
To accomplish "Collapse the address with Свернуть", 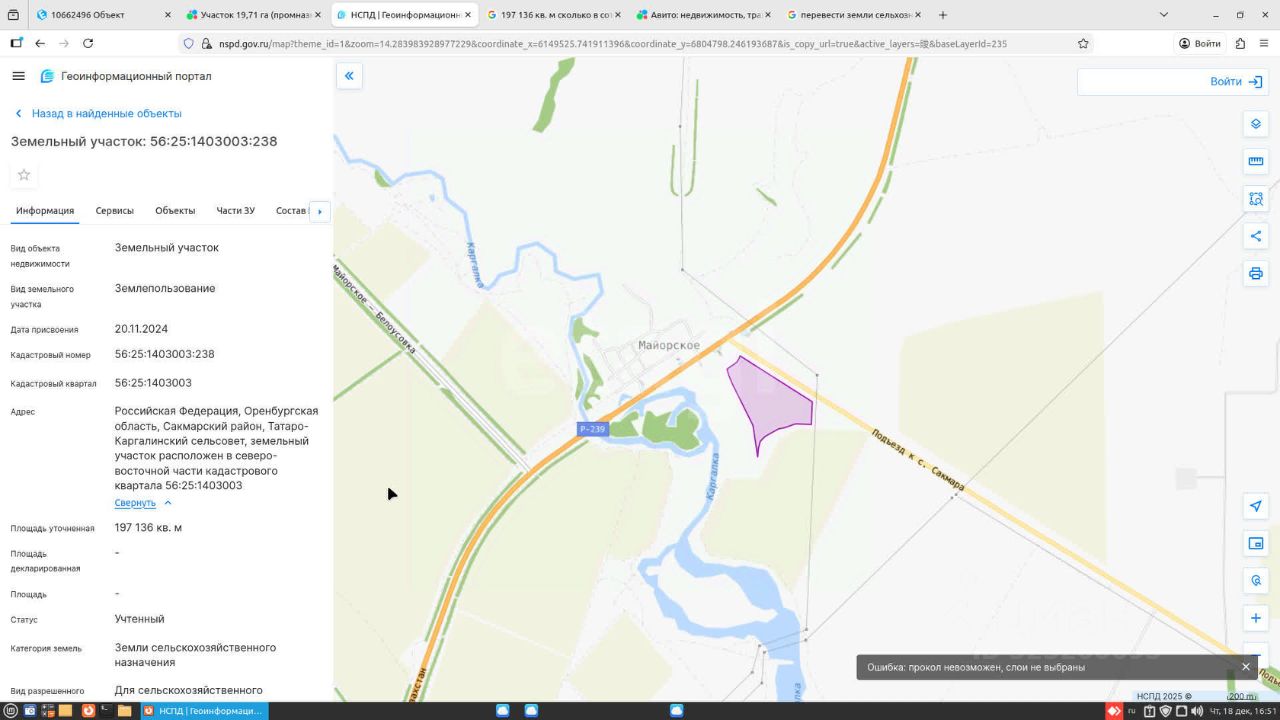I will click(143, 503).
